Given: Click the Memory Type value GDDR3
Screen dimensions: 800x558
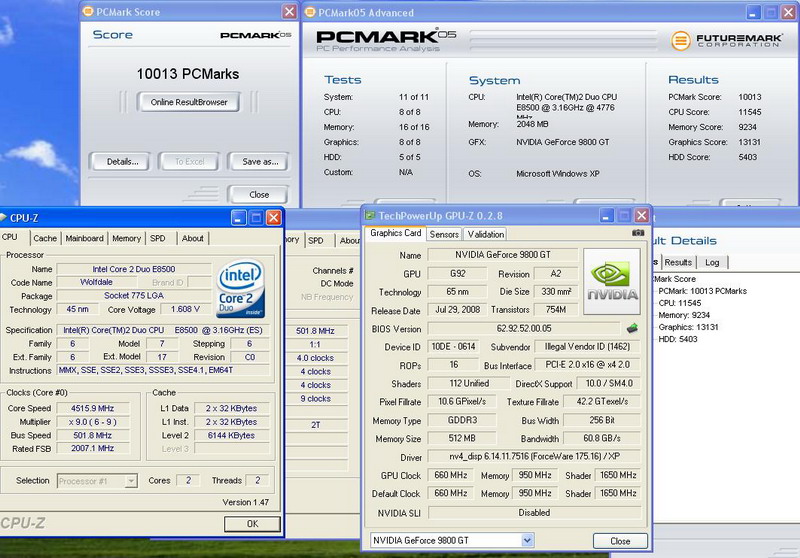Looking at the screenshot, I should click(462, 420).
